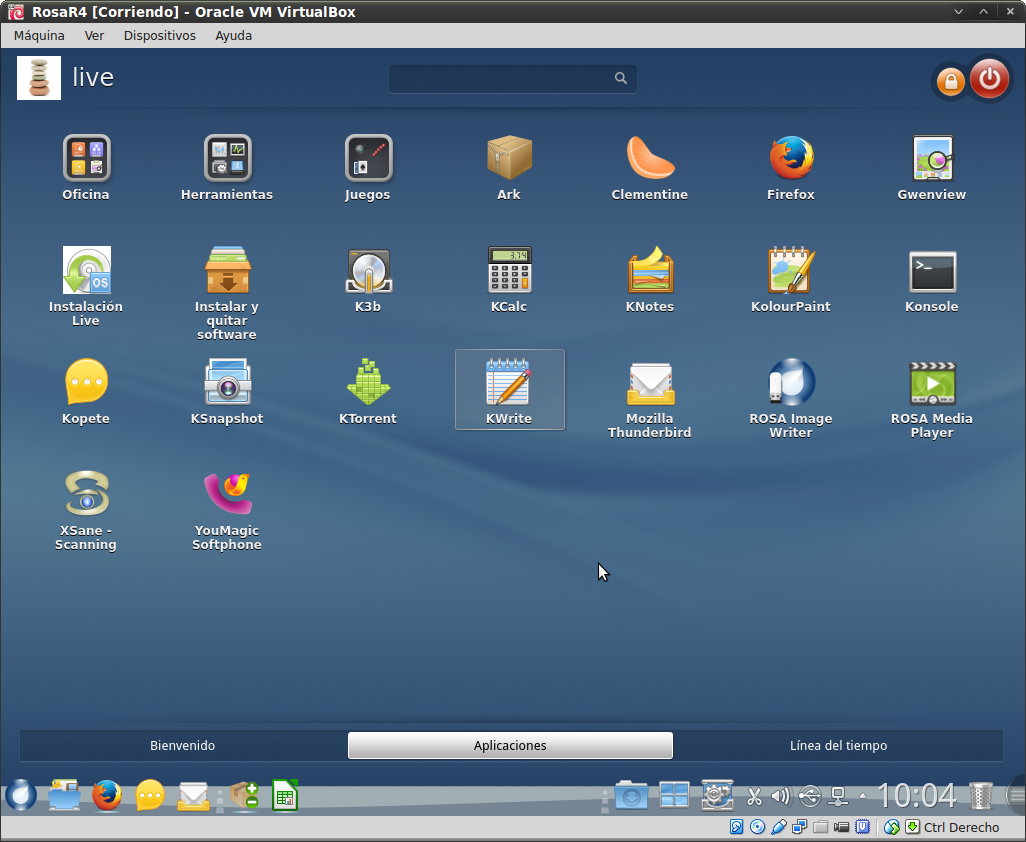Screen dimensions: 1026x842
Task: Expand the Juegos application group
Action: [368, 159]
